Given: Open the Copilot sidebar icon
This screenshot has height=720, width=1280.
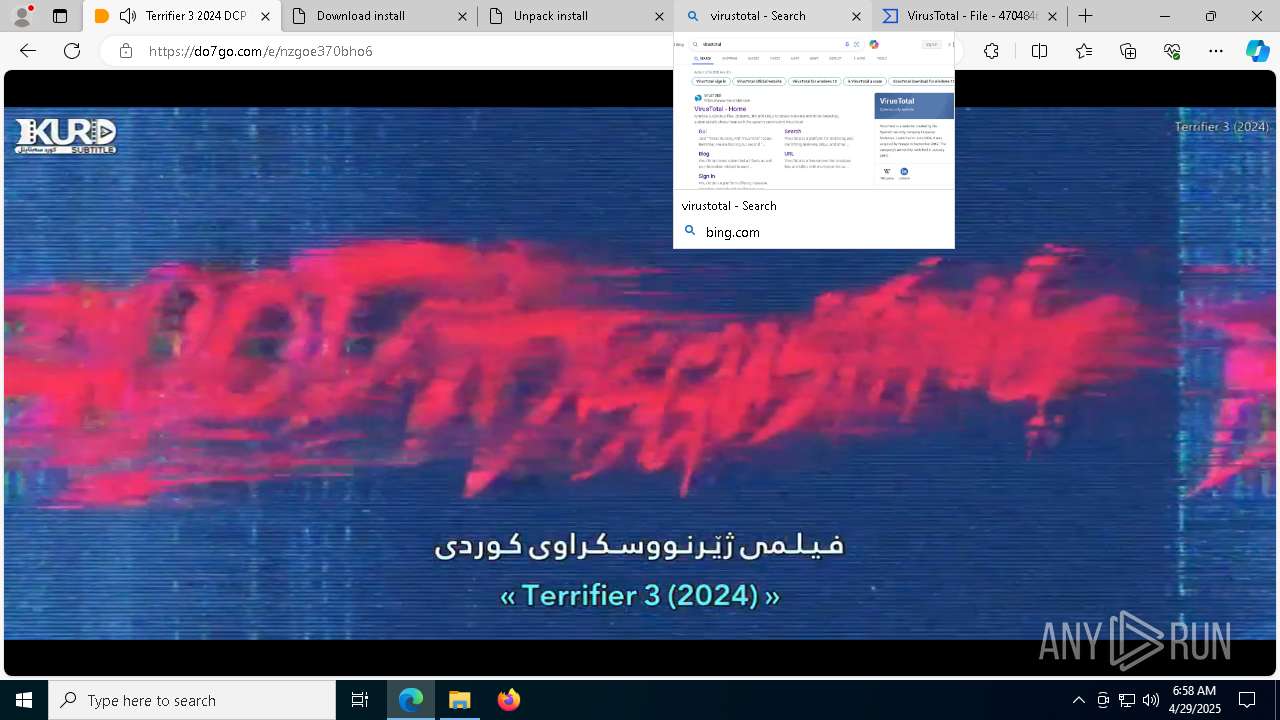Looking at the screenshot, I should point(1257,51).
